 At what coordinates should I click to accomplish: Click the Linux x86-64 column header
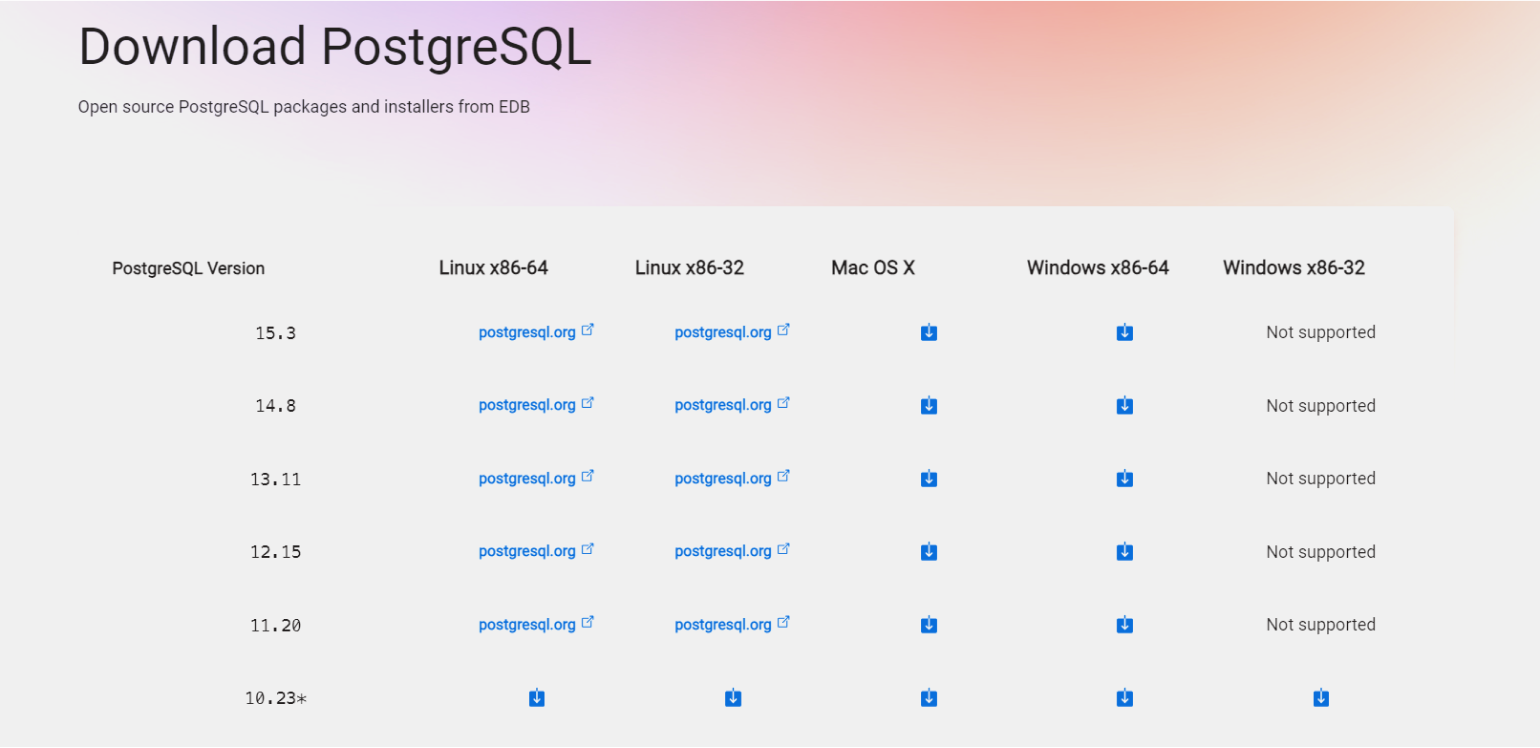pos(493,268)
